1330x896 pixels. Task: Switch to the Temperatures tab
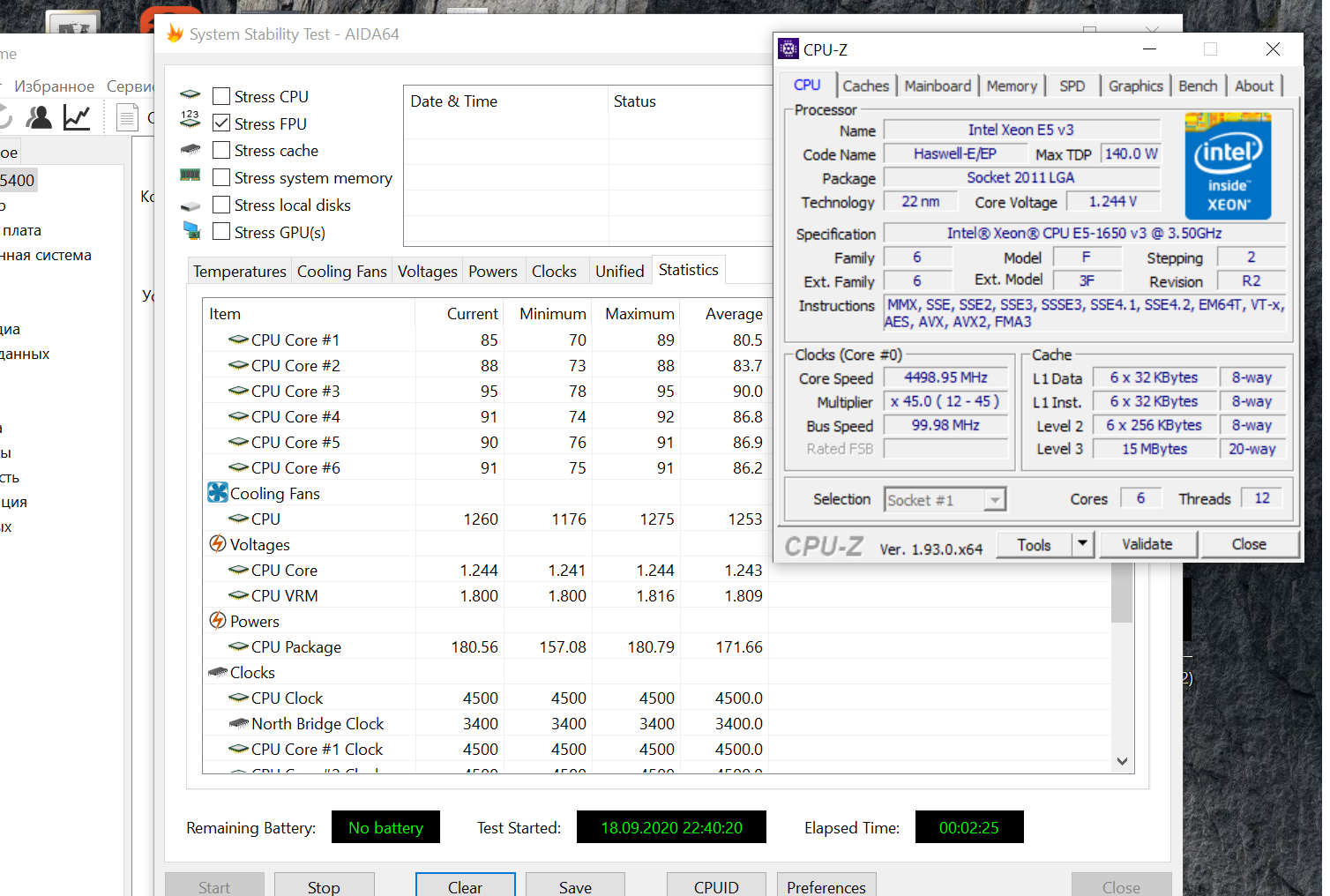click(x=240, y=272)
